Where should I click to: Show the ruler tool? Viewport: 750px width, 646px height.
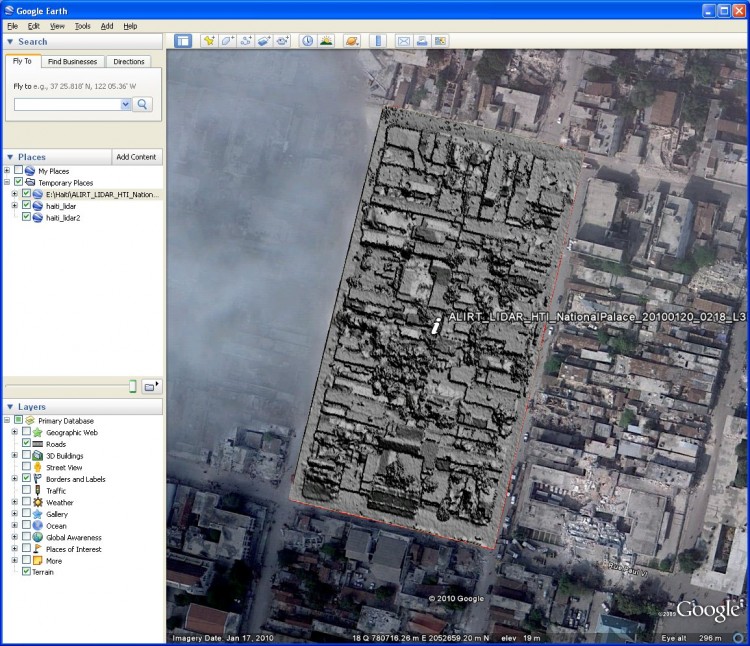point(378,41)
